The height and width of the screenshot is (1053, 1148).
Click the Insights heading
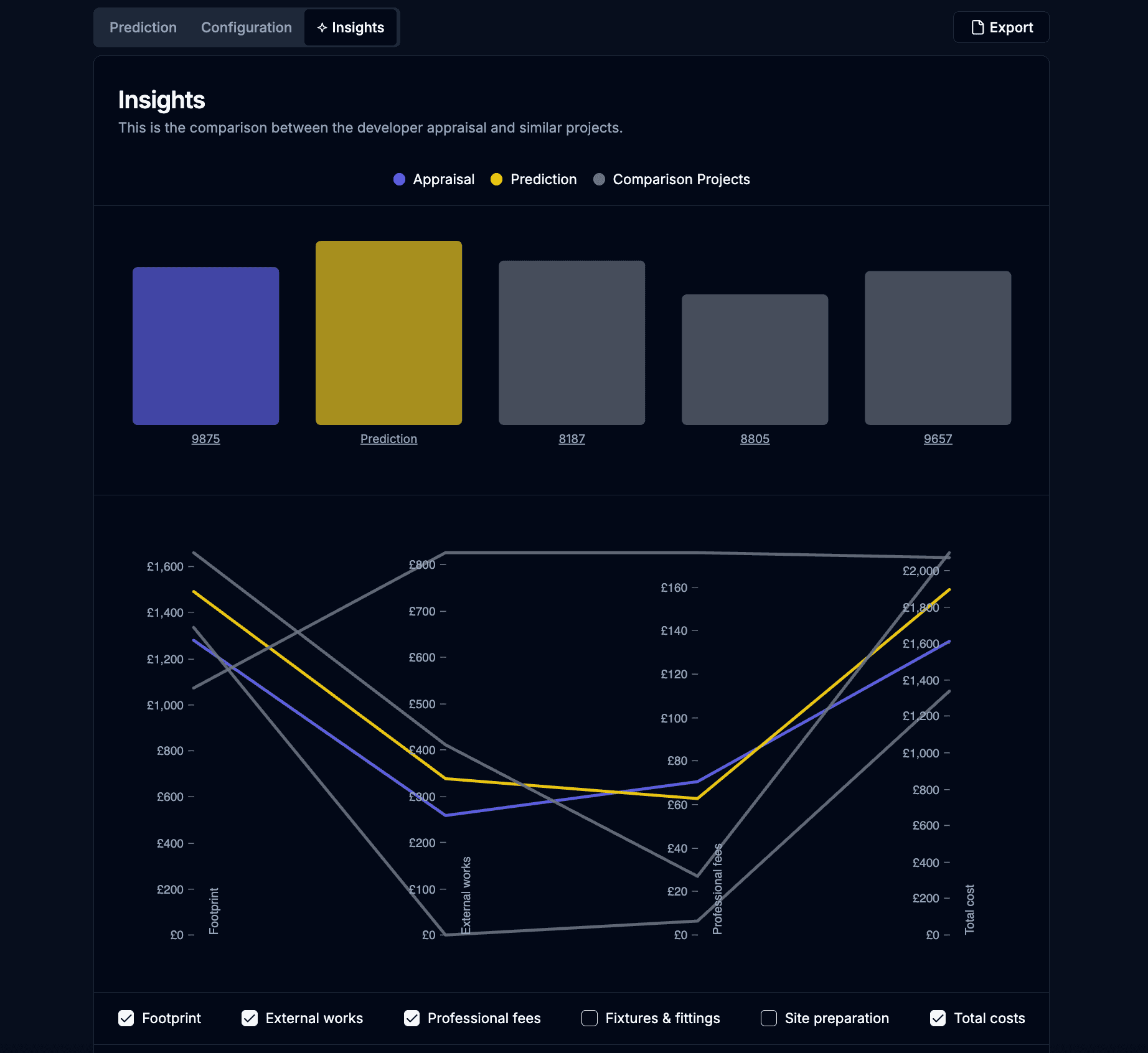click(x=162, y=100)
